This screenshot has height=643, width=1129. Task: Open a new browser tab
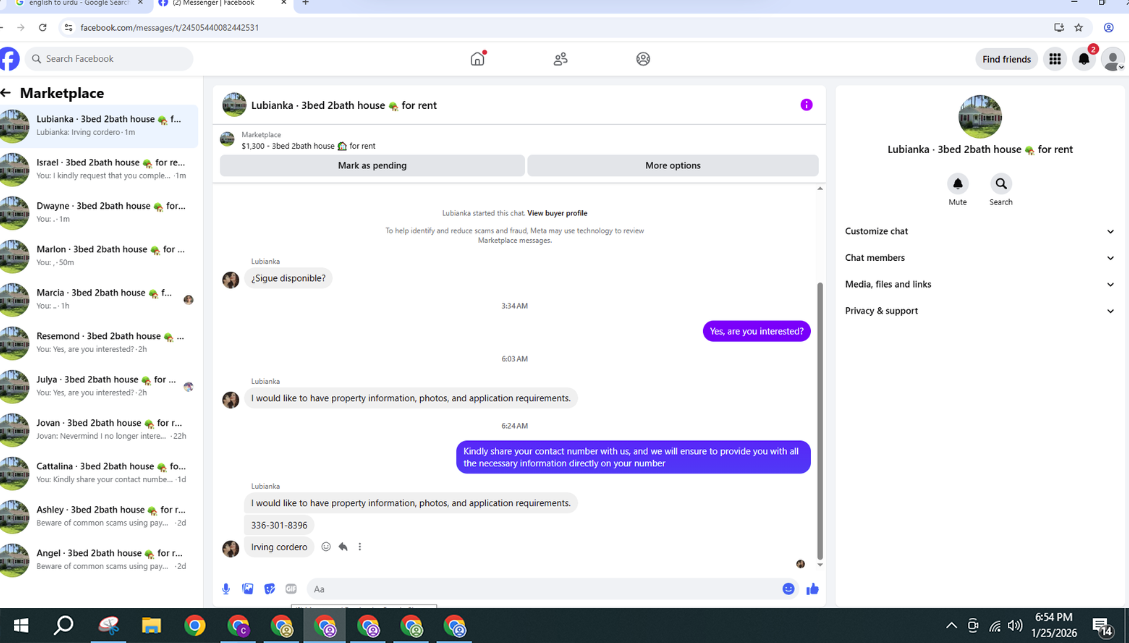point(305,4)
